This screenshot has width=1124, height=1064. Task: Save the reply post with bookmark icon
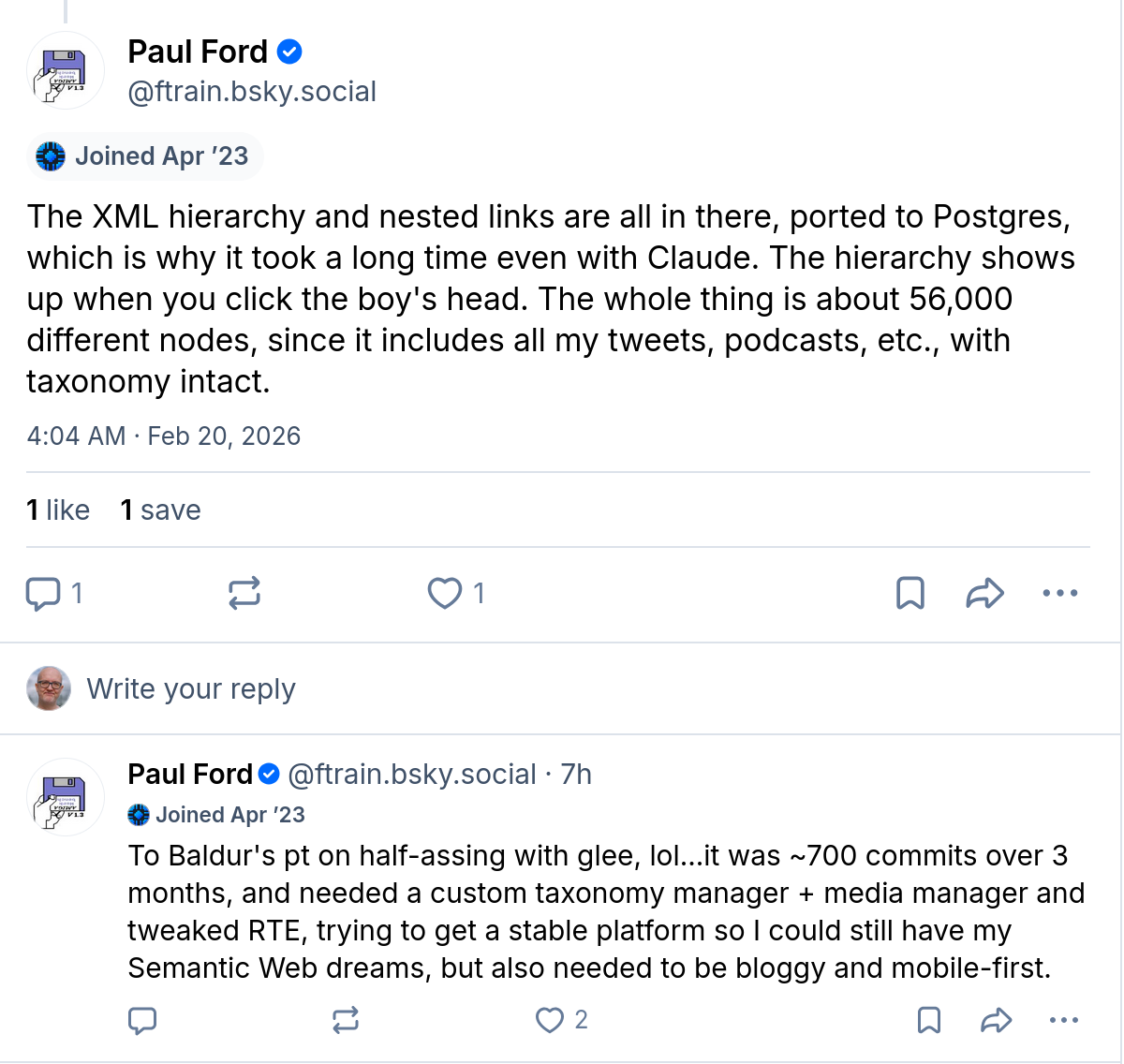929,1020
